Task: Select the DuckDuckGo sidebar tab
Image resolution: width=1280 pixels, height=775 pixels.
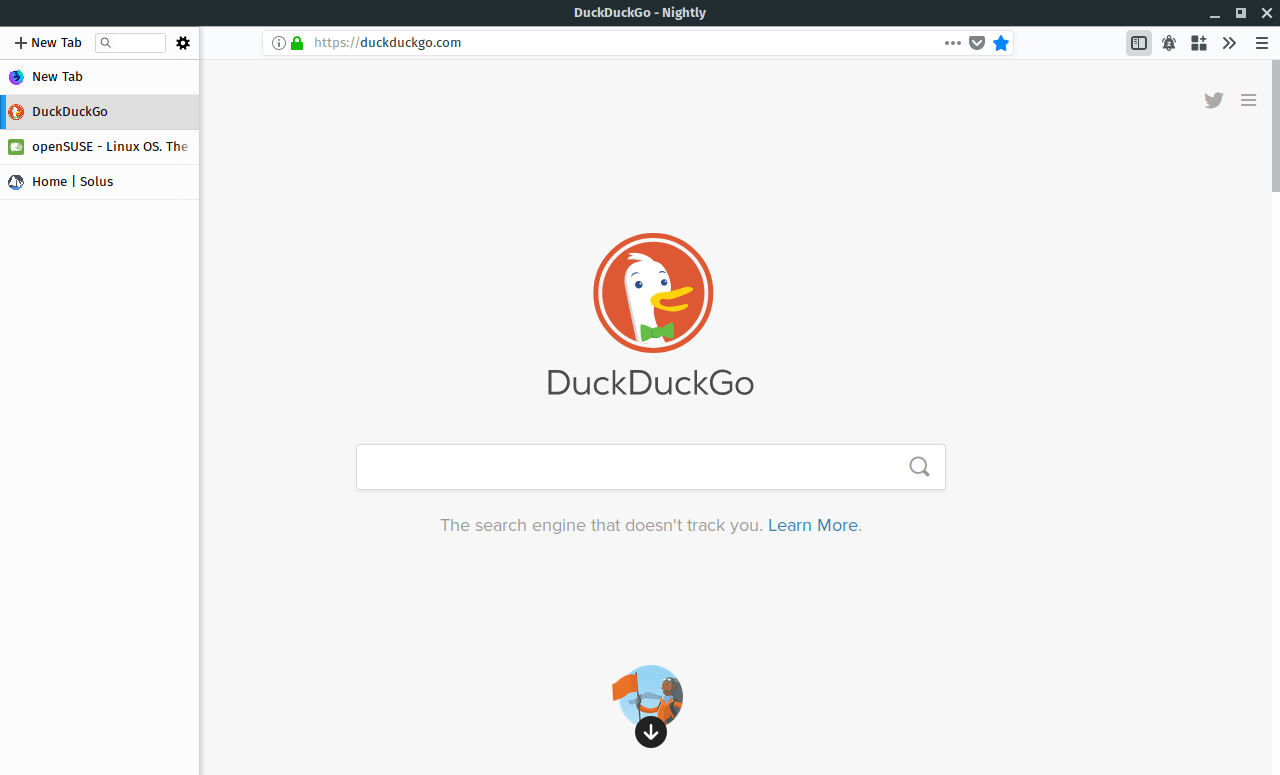Action: (x=100, y=112)
